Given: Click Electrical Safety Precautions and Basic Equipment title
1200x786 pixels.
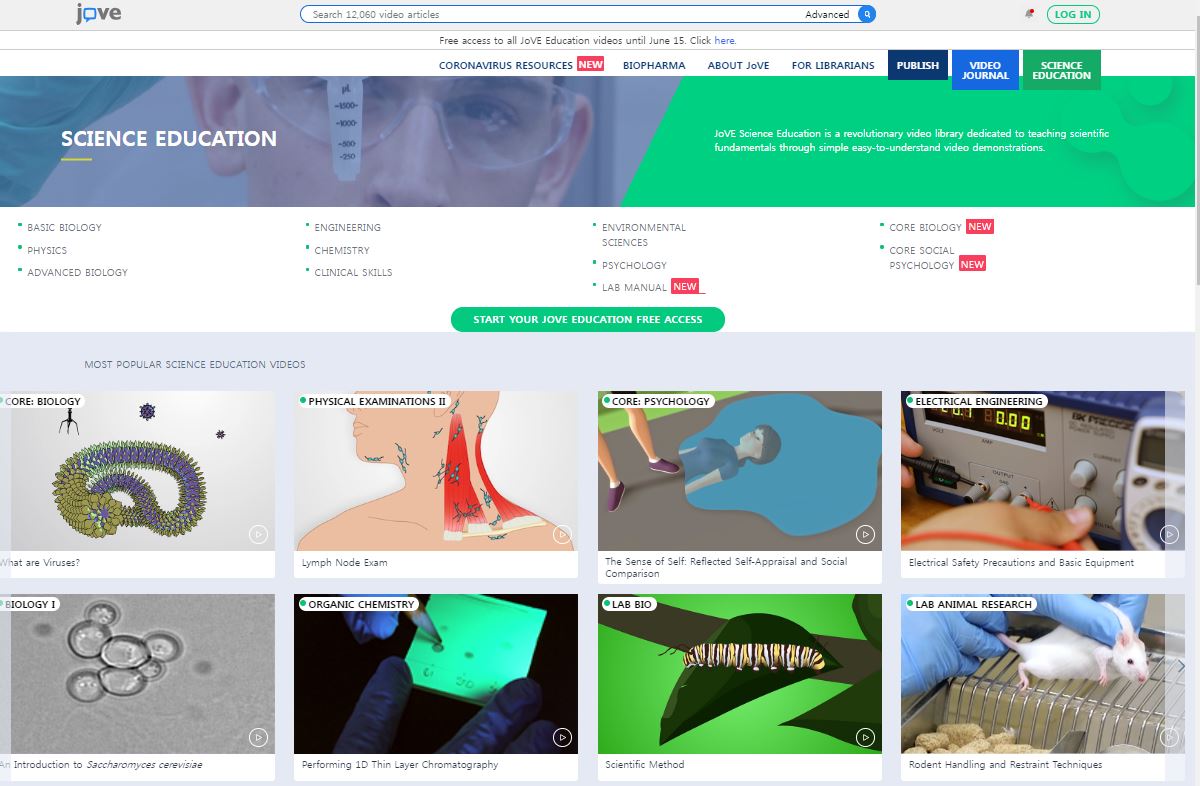Looking at the screenshot, I should [1021, 562].
